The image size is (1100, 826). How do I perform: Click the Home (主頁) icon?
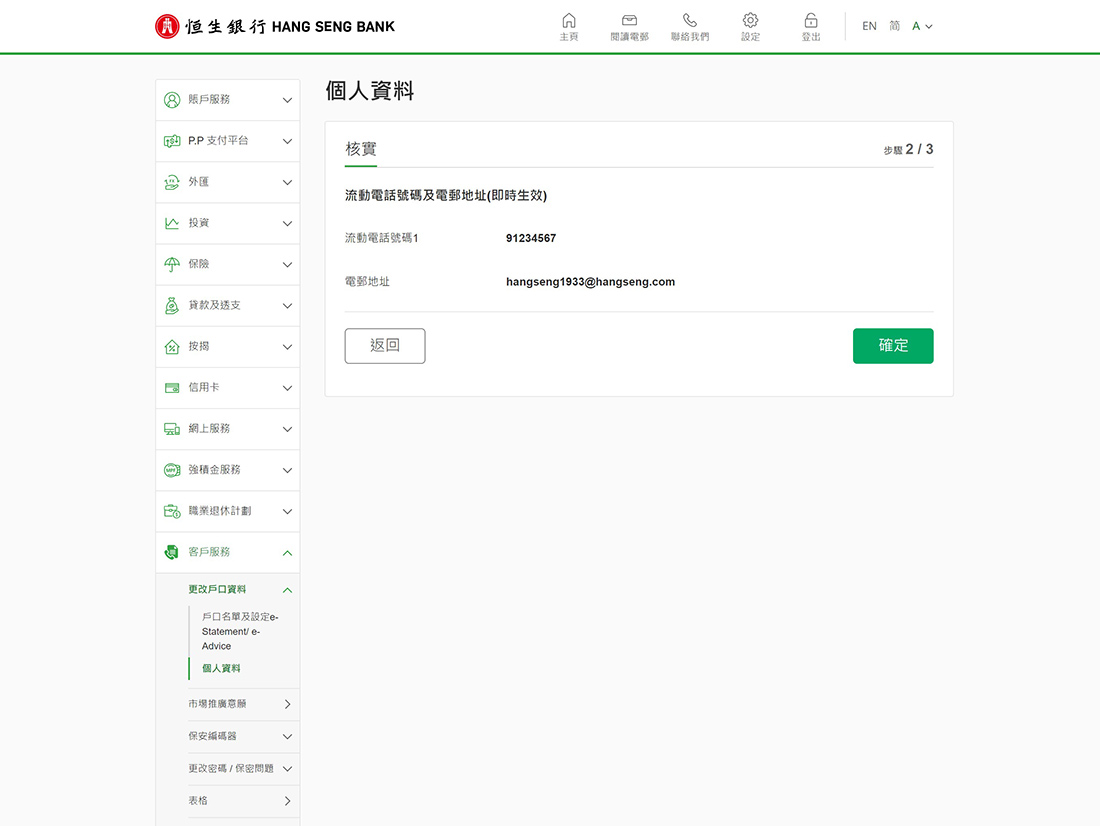pyautogui.click(x=568, y=21)
